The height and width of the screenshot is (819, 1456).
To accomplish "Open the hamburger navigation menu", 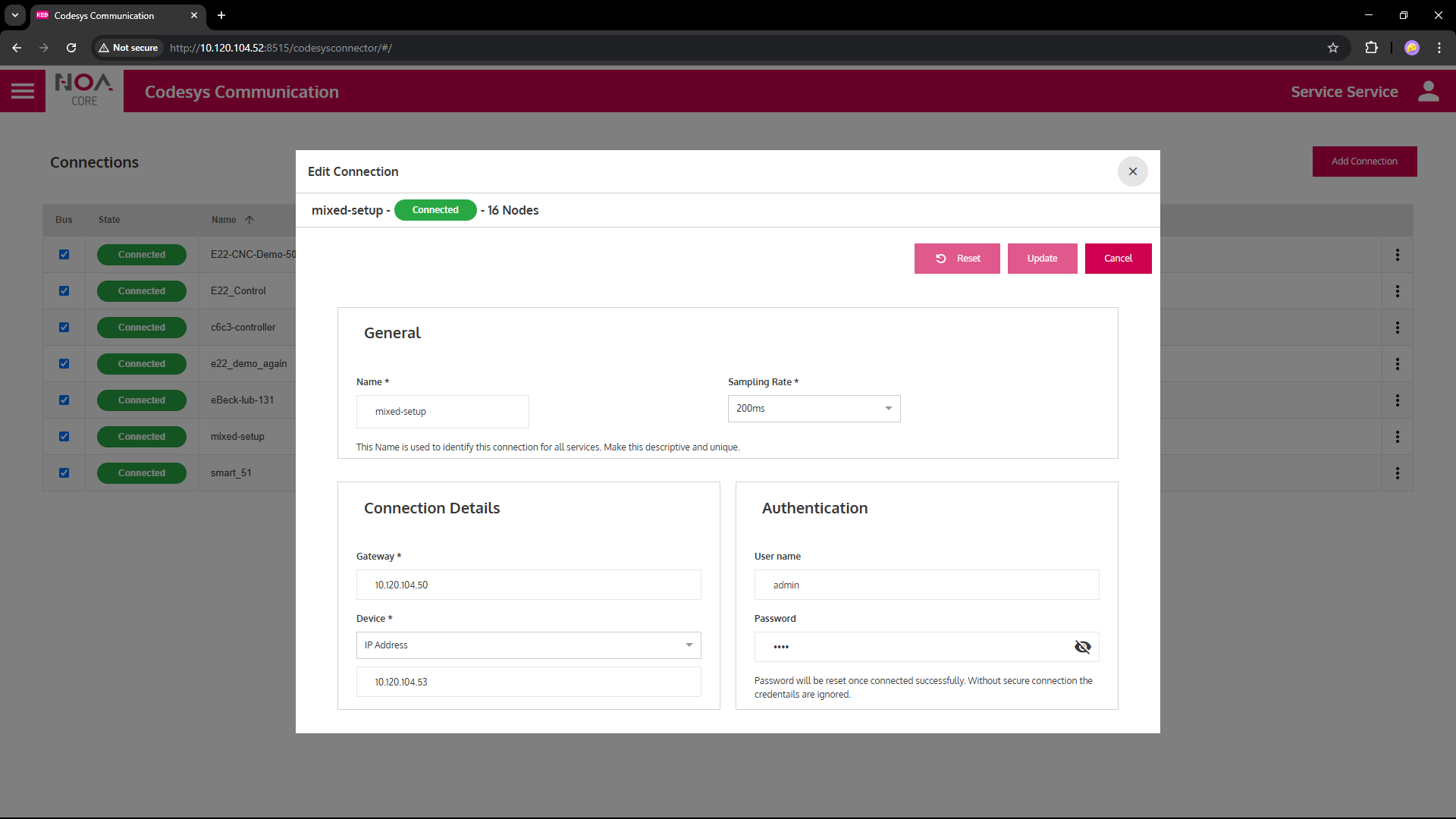I will pos(23,92).
